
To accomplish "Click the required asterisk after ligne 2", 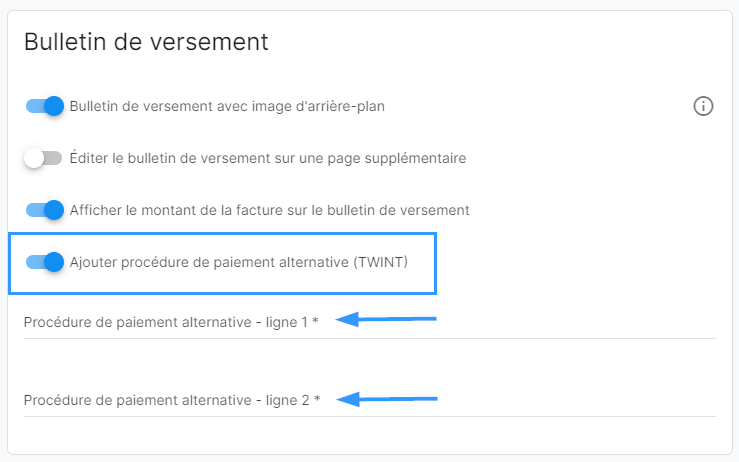I will (x=317, y=399).
